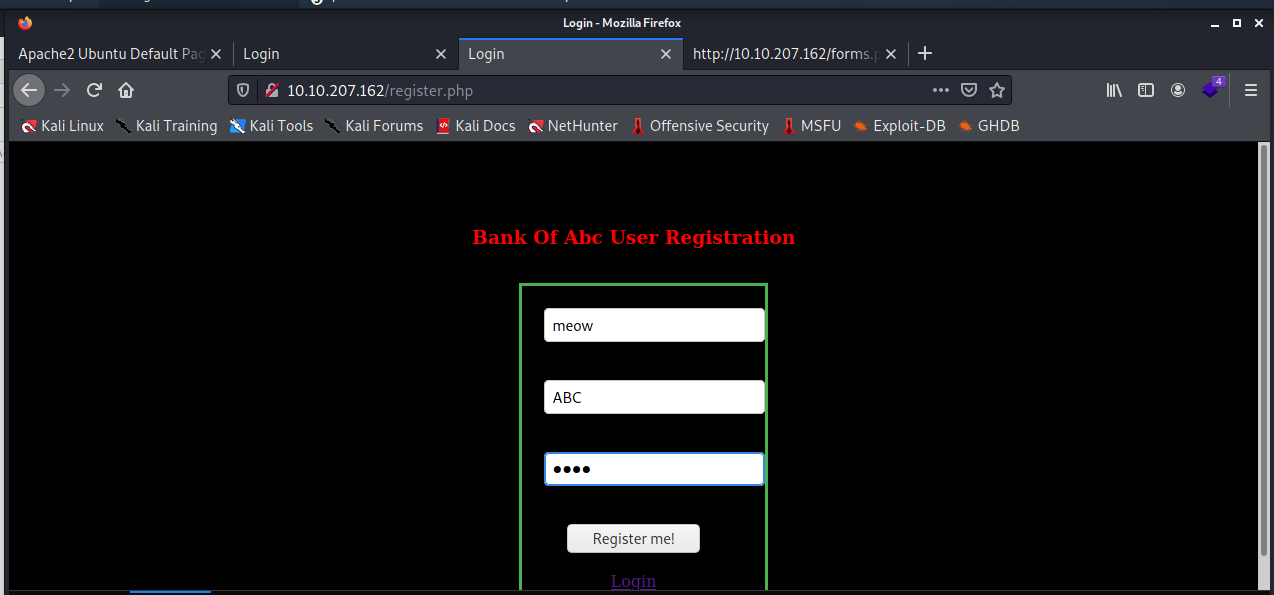Open the Library history and bookmarks icon
Image resolution: width=1274 pixels, height=595 pixels.
point(1114,90)
